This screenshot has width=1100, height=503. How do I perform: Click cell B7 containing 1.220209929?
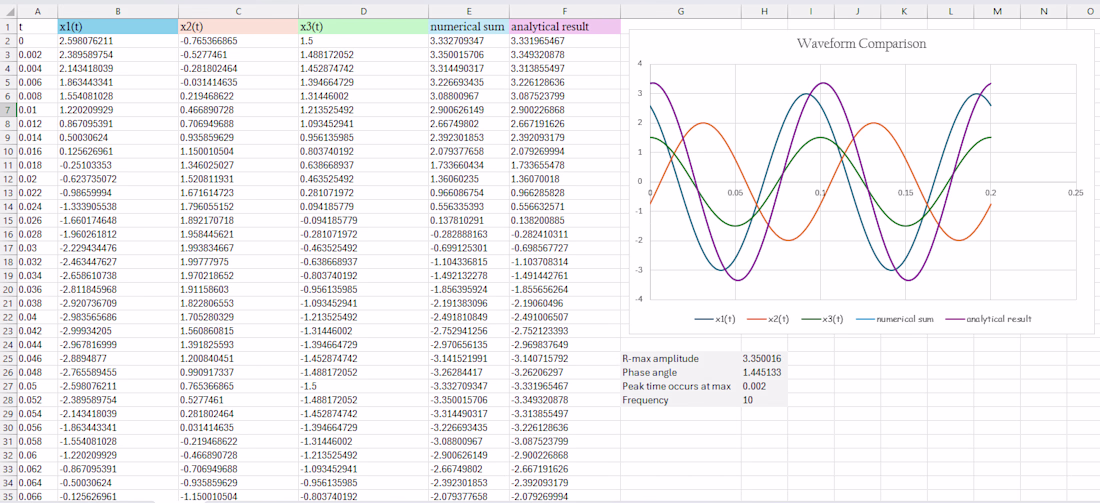point(117,111)
